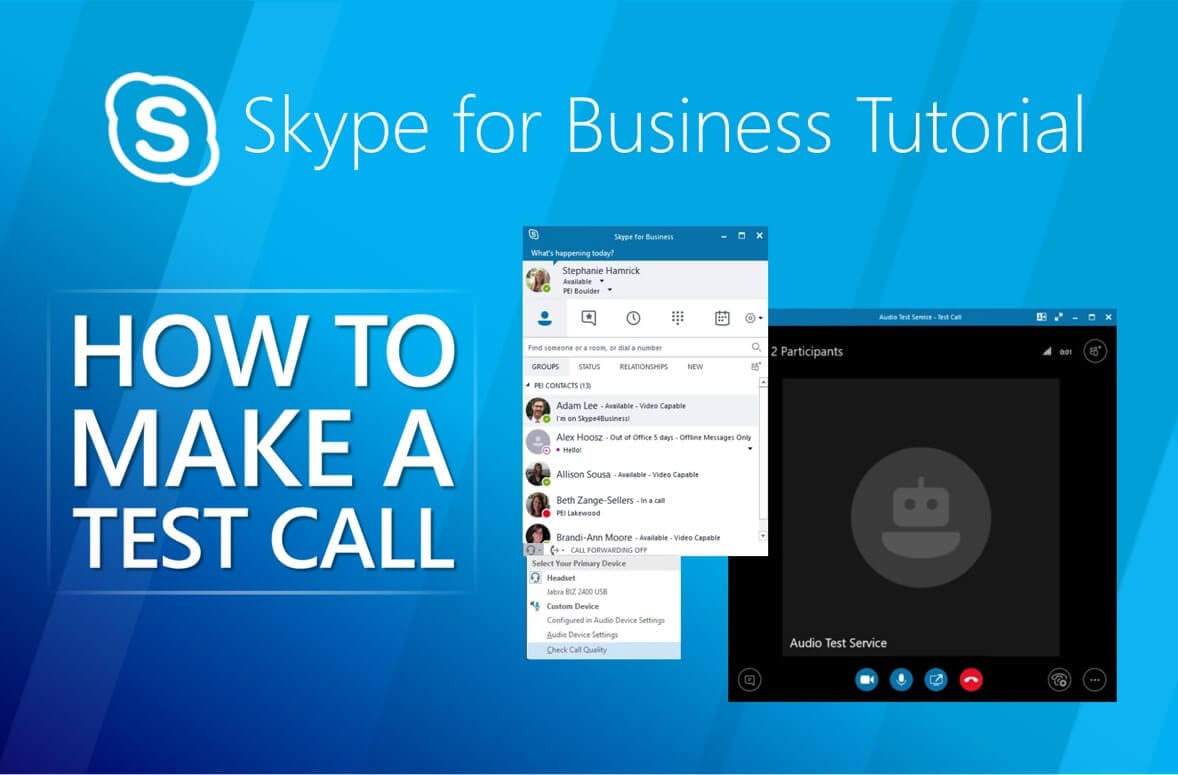Click Invite More People icon in call

pyautogui.click(x=1095, y=351)
